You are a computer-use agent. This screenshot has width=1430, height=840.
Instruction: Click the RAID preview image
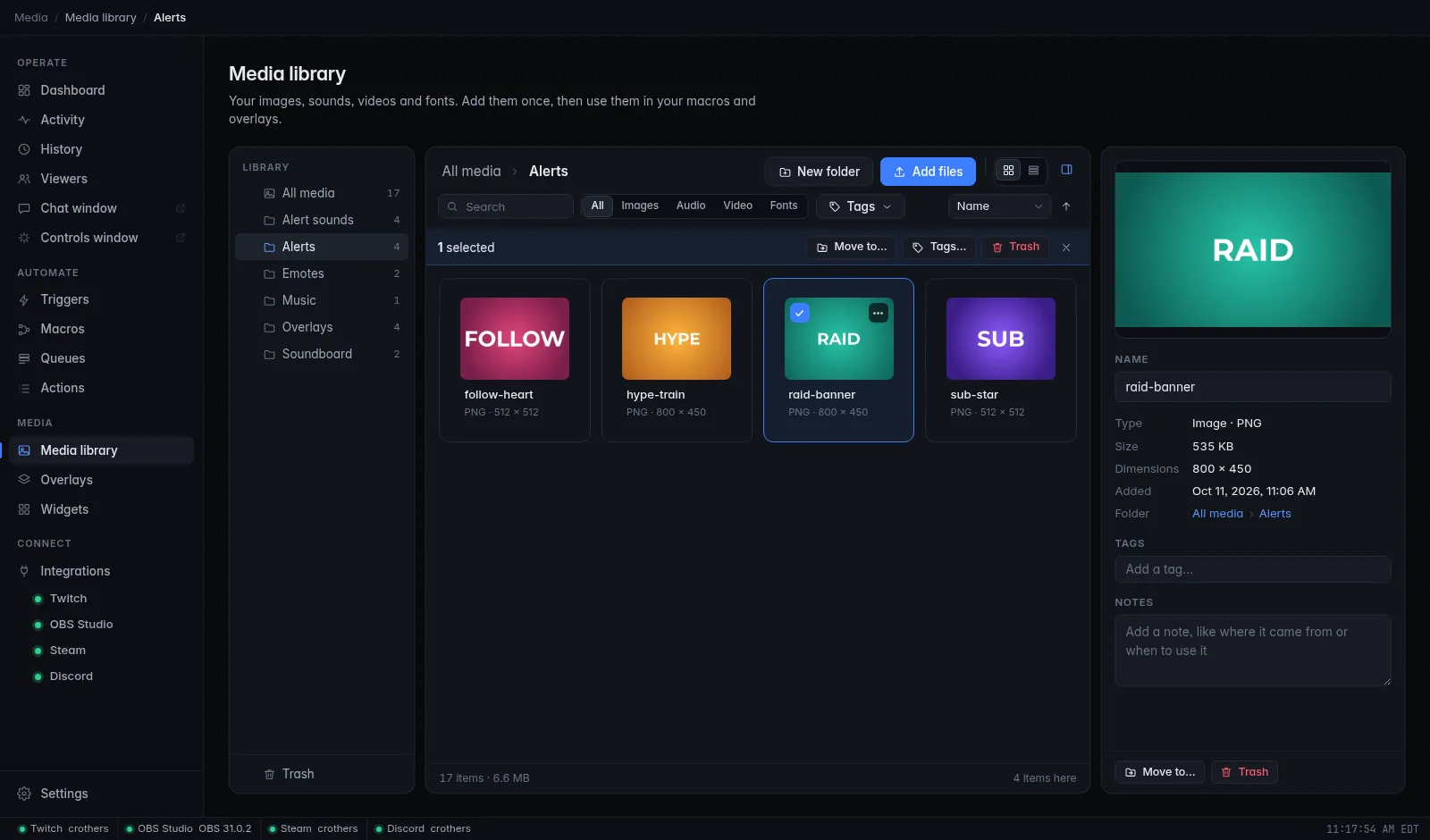pyautogui.click(x=1253, y=249)
